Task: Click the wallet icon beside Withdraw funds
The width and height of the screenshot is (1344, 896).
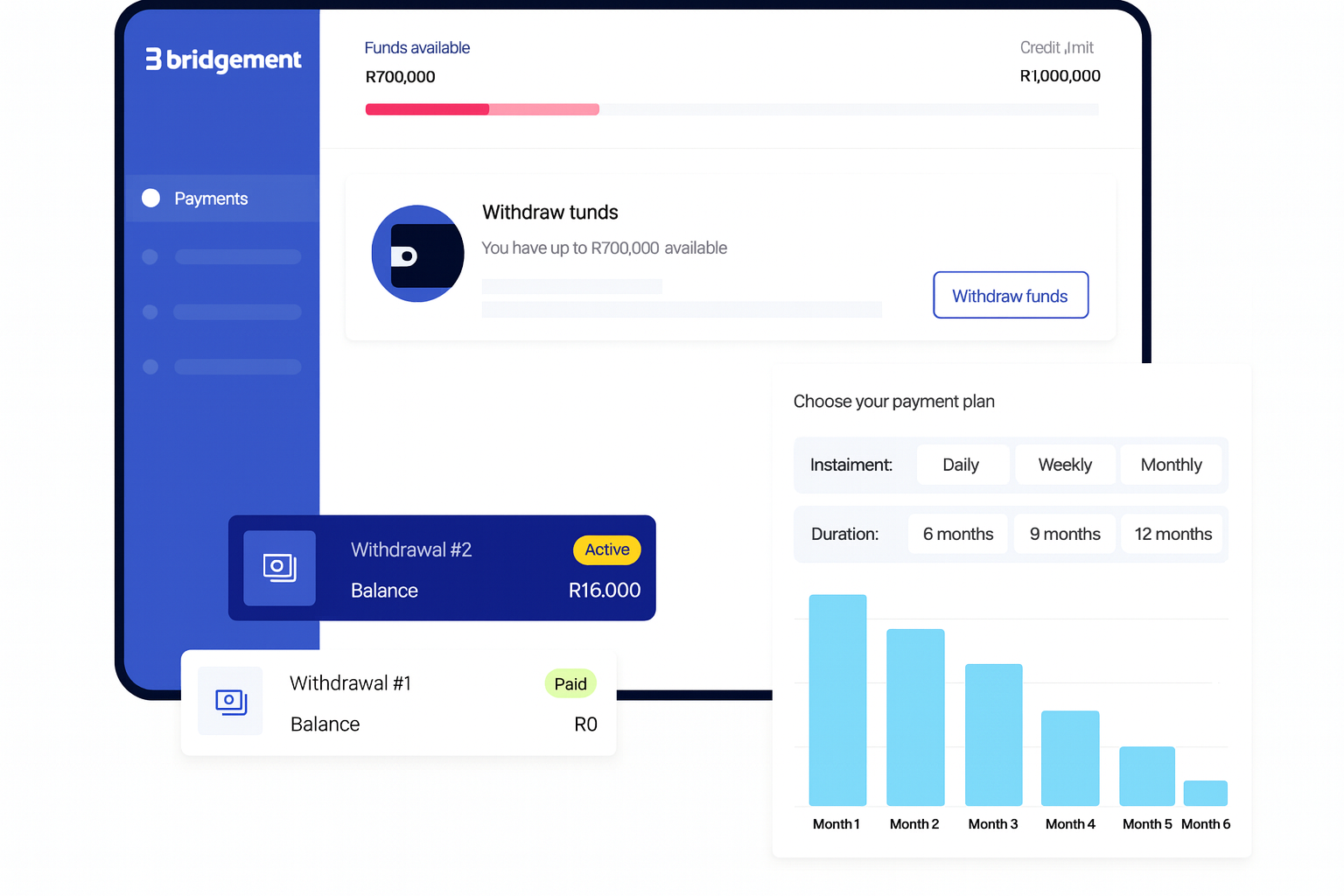Action: click(x=417, y=254)
